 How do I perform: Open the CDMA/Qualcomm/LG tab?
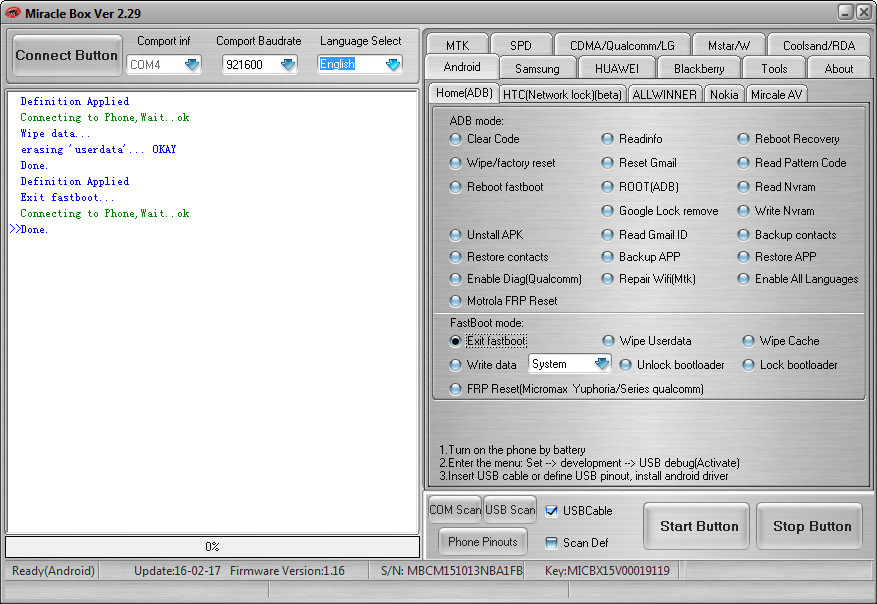pyautogui.click(x=622, y=45)
